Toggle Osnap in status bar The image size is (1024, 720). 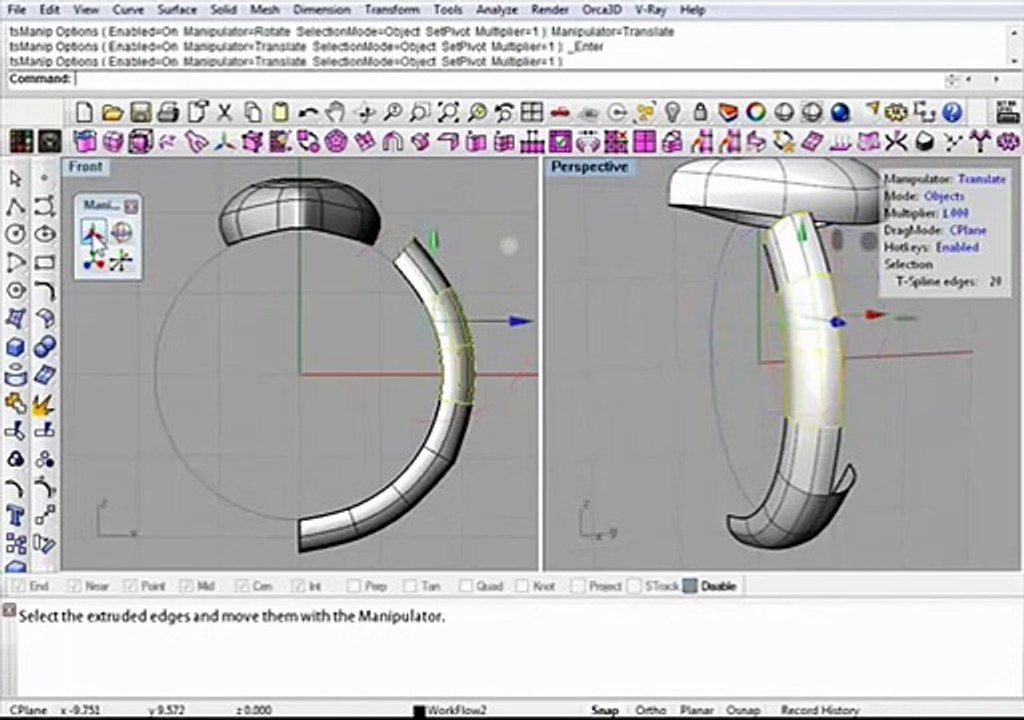(743, 710)
